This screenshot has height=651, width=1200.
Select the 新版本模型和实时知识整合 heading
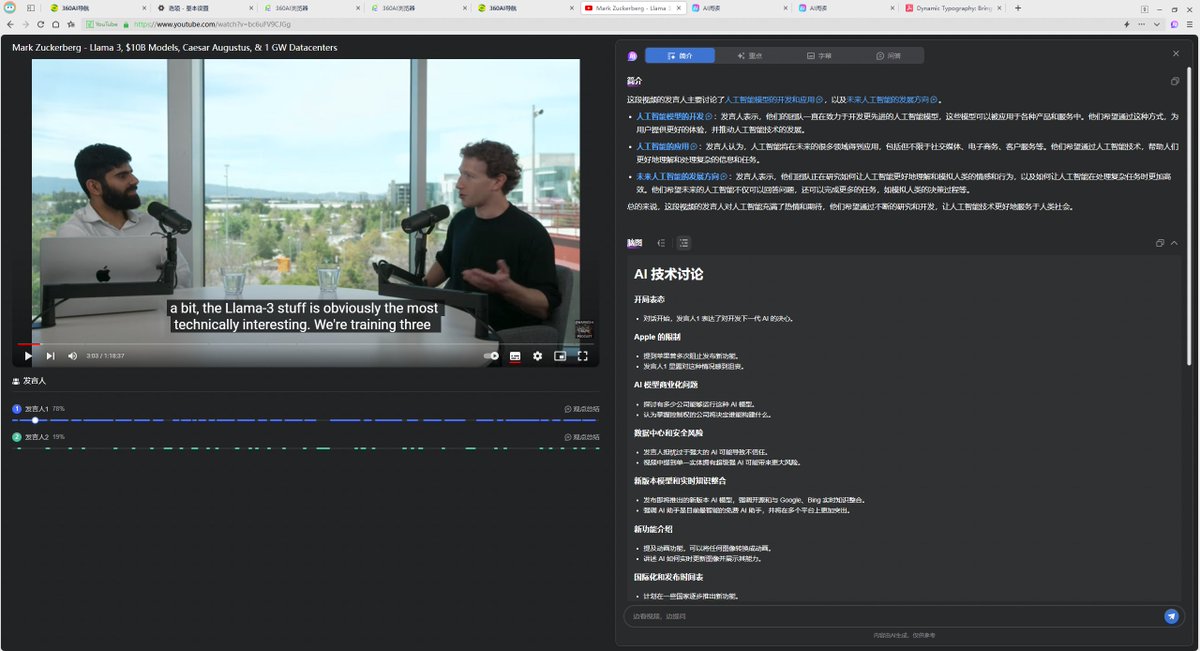(x=680, y=480)
